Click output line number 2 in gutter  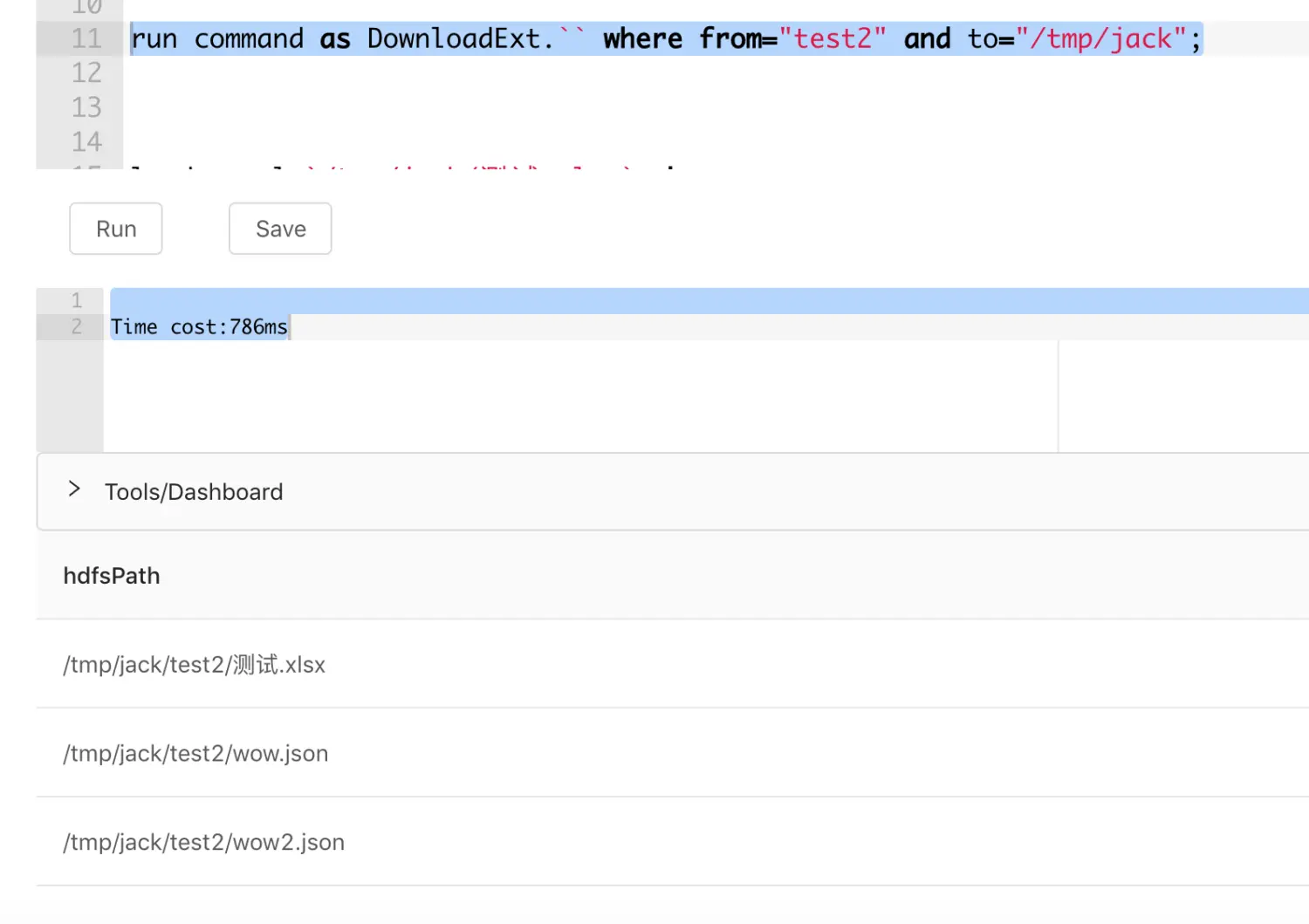[x=76, y=327]
